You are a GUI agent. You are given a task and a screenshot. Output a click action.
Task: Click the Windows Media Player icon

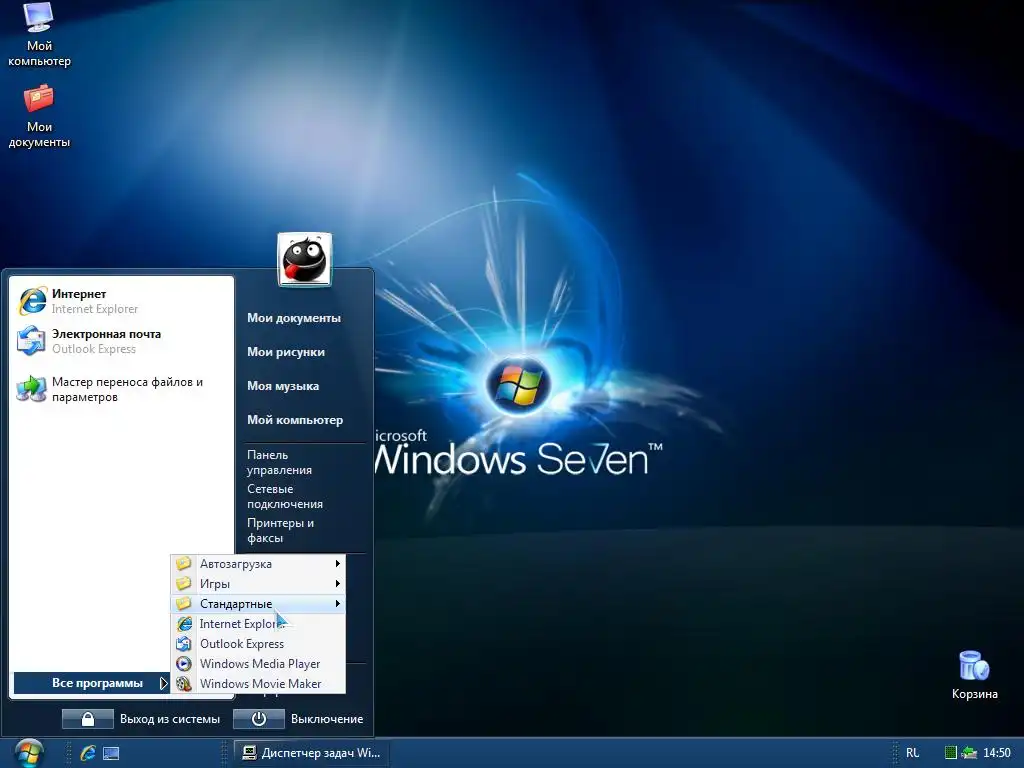coord(184,664)
